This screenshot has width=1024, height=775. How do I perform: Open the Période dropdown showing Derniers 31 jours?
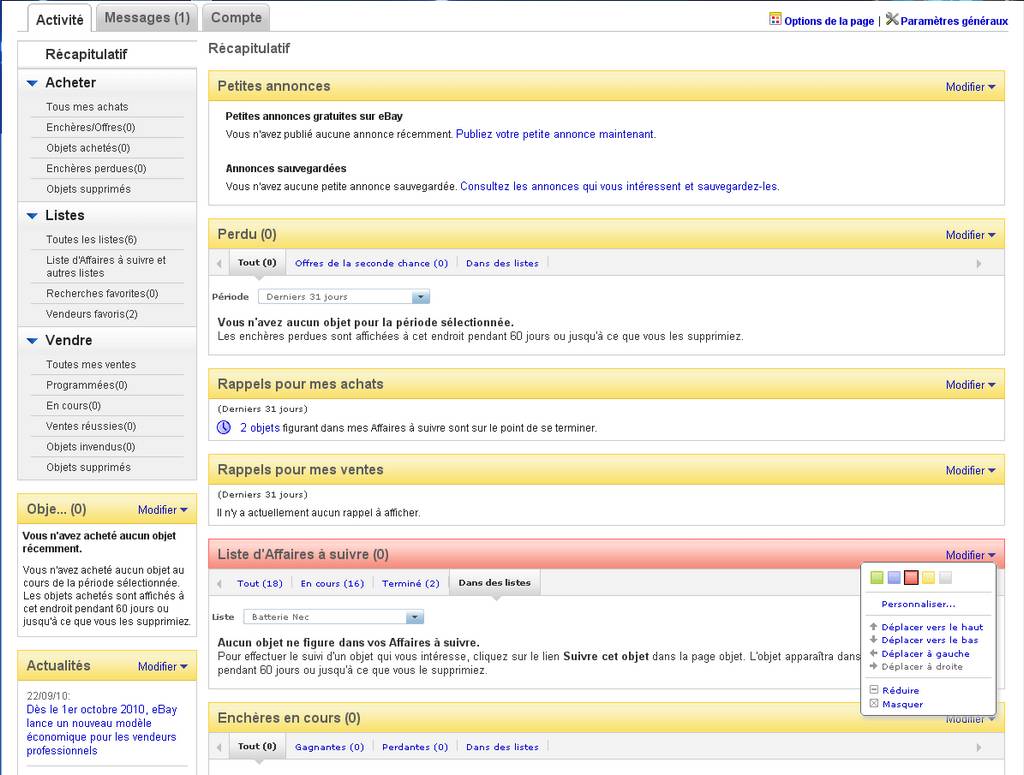point(344,297)
